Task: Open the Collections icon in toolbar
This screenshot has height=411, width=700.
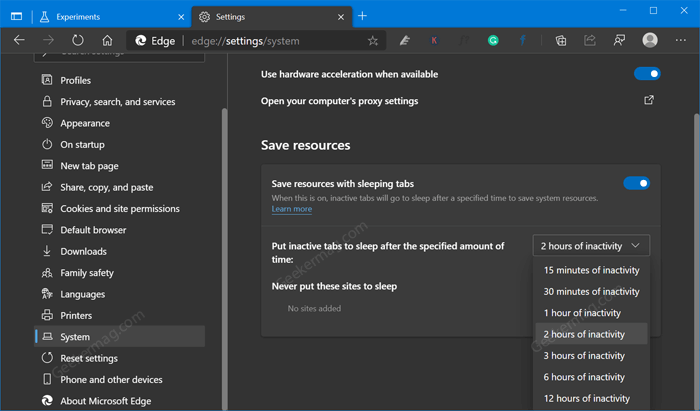Action: [x=561, y=41]
